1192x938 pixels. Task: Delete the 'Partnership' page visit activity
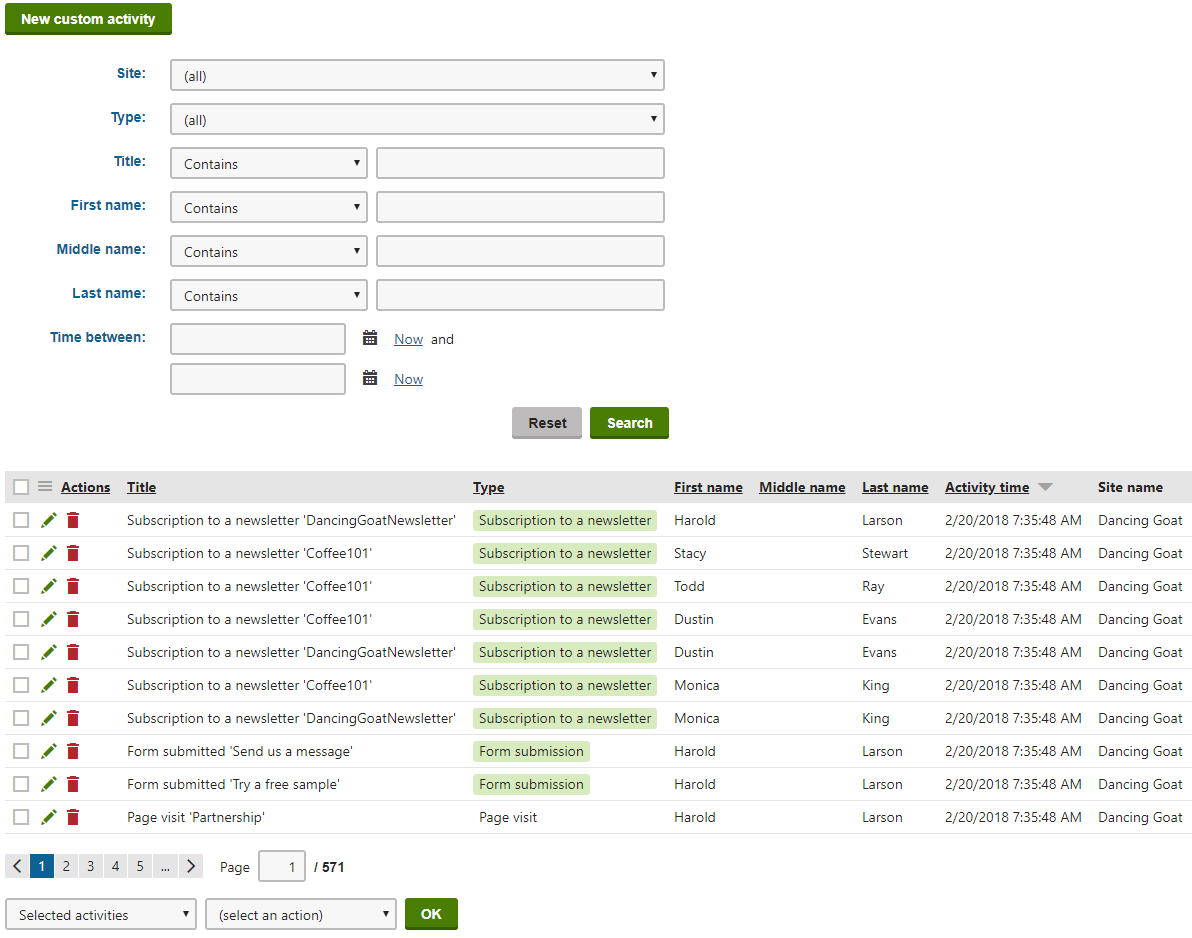point(73,817)
